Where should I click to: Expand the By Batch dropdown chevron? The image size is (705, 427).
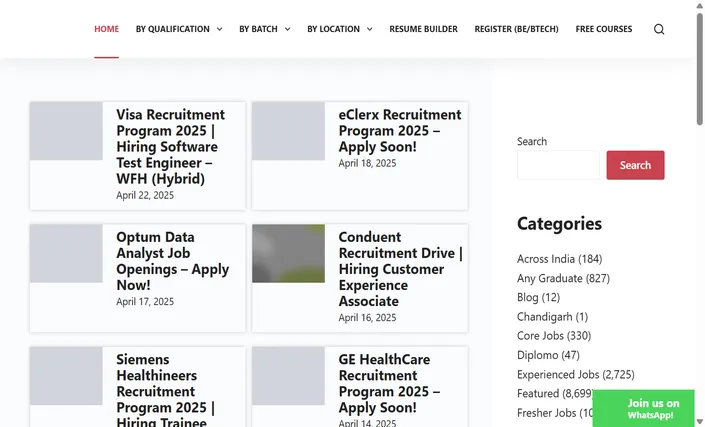point(287,29)
